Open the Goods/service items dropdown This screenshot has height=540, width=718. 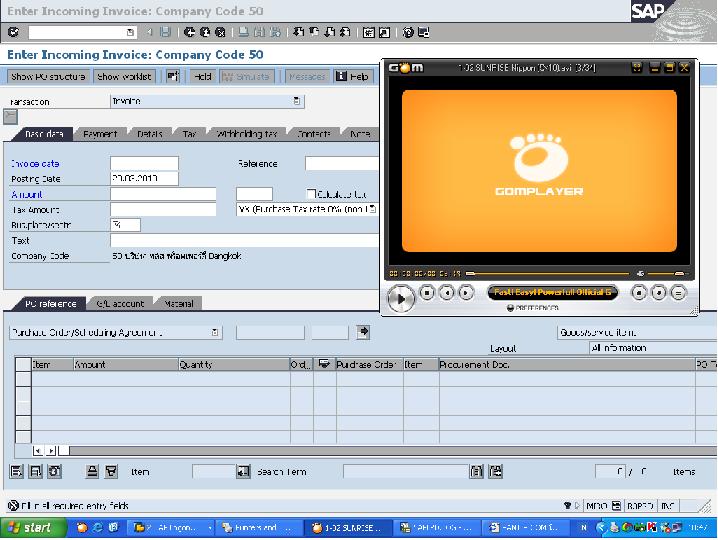click(x=637, y=333)
